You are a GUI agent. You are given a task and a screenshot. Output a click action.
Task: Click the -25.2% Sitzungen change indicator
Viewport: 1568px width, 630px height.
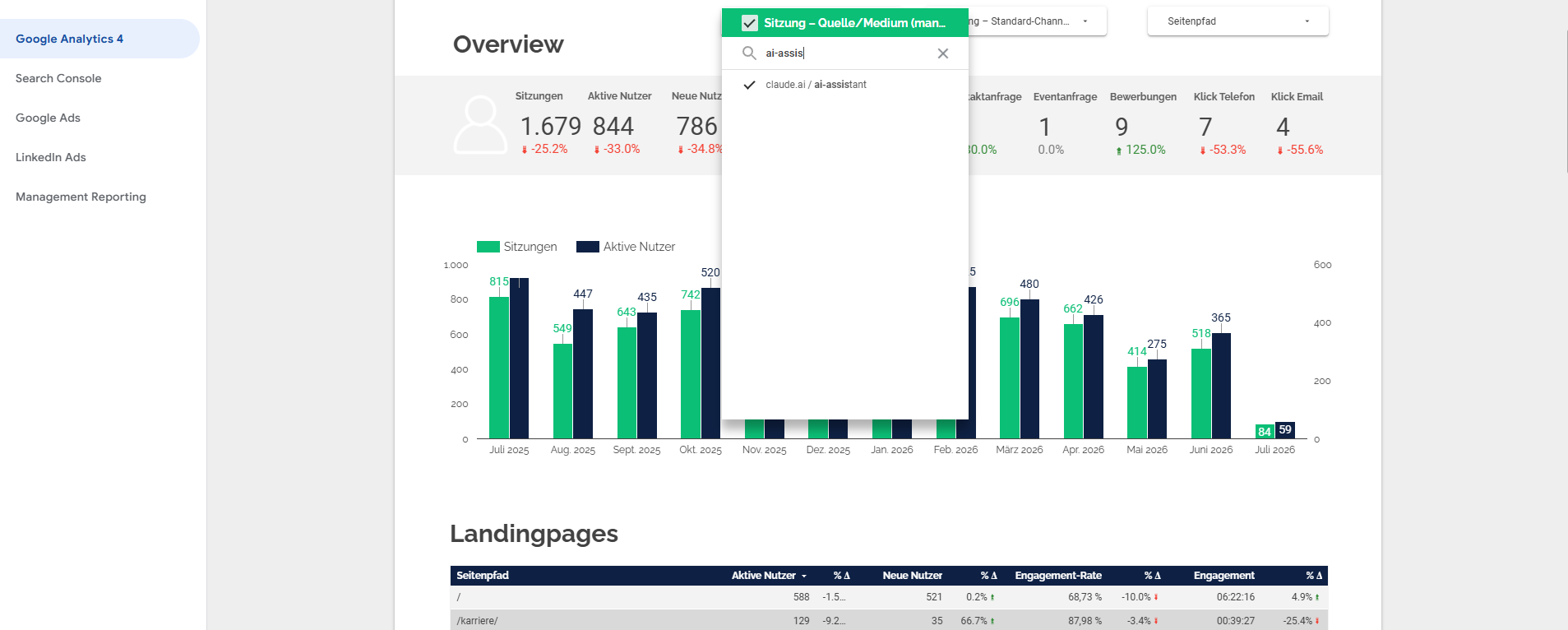544,149
